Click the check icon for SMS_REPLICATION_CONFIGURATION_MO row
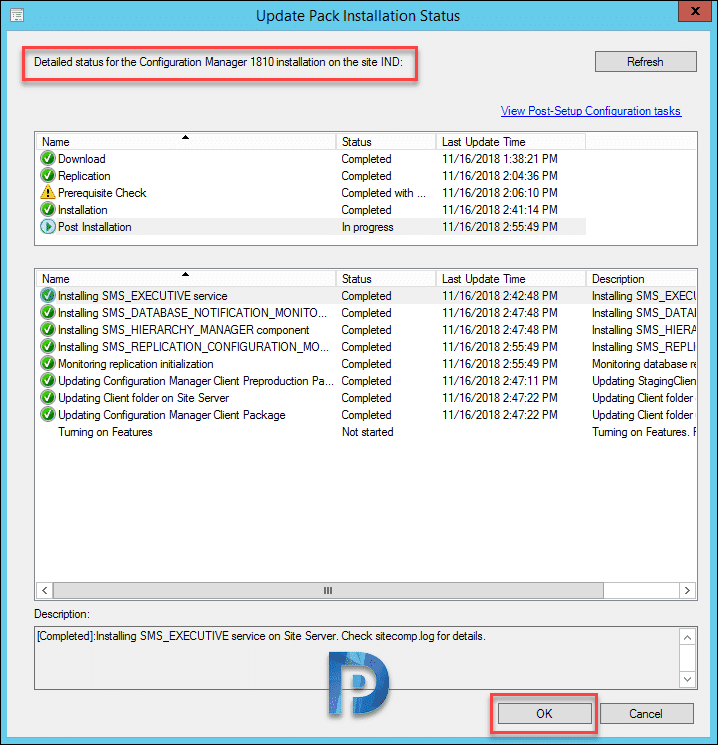The width and height of the screenshot is (718, 745). [48, 346]
